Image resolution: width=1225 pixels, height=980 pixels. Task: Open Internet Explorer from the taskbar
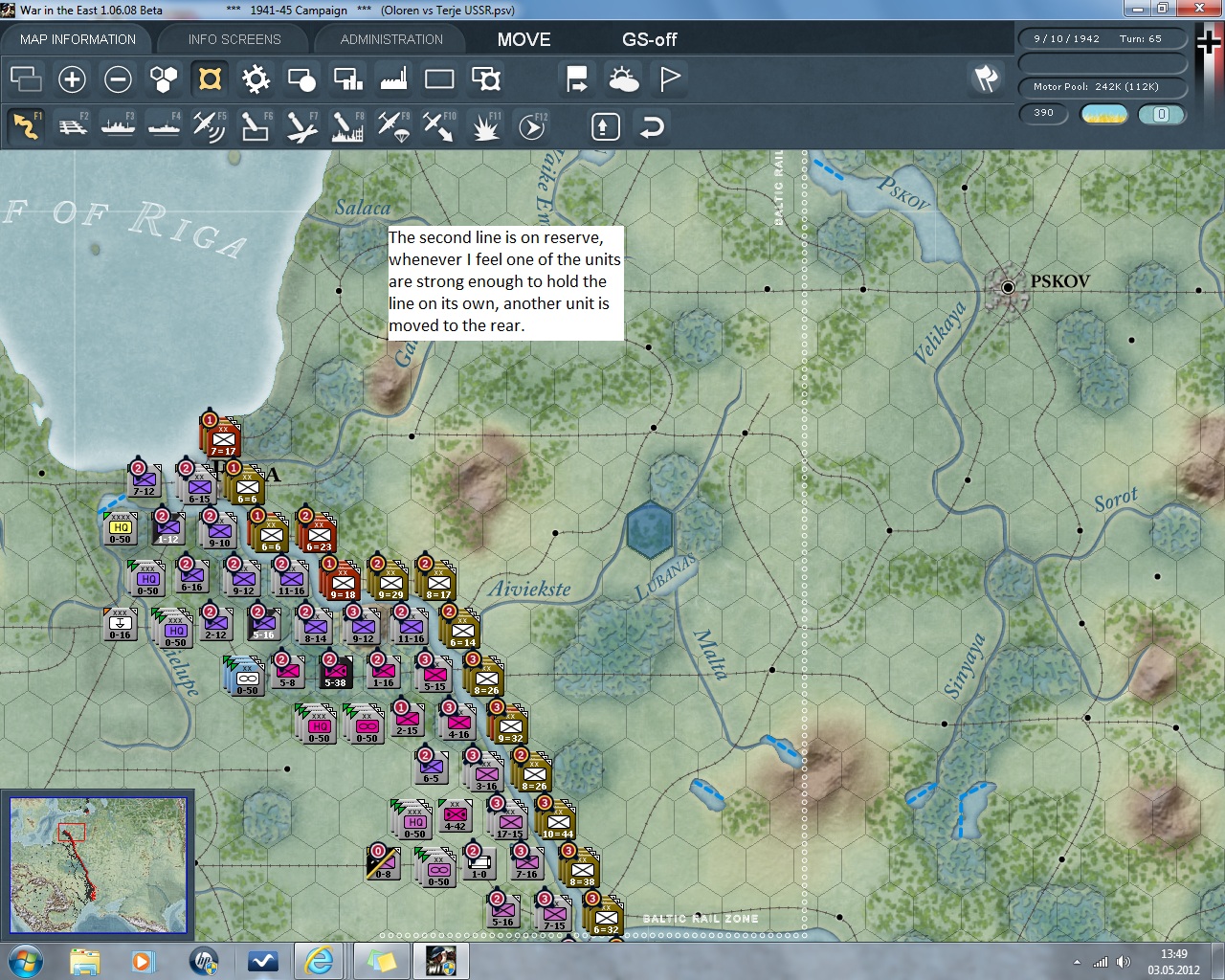click(x=319, y=960)
